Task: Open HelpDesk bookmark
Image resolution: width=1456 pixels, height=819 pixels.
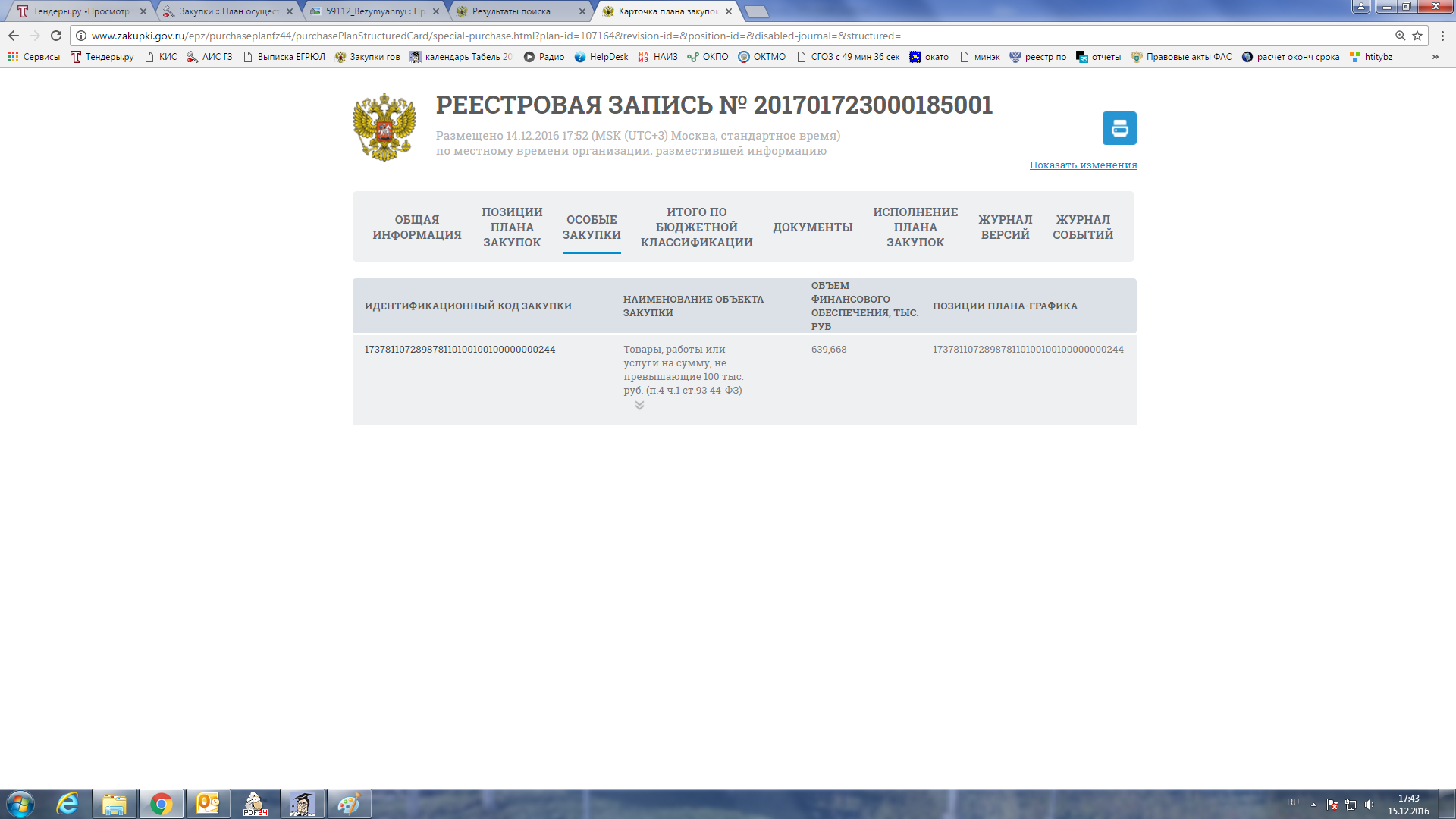Action: (x=601, y=57)
